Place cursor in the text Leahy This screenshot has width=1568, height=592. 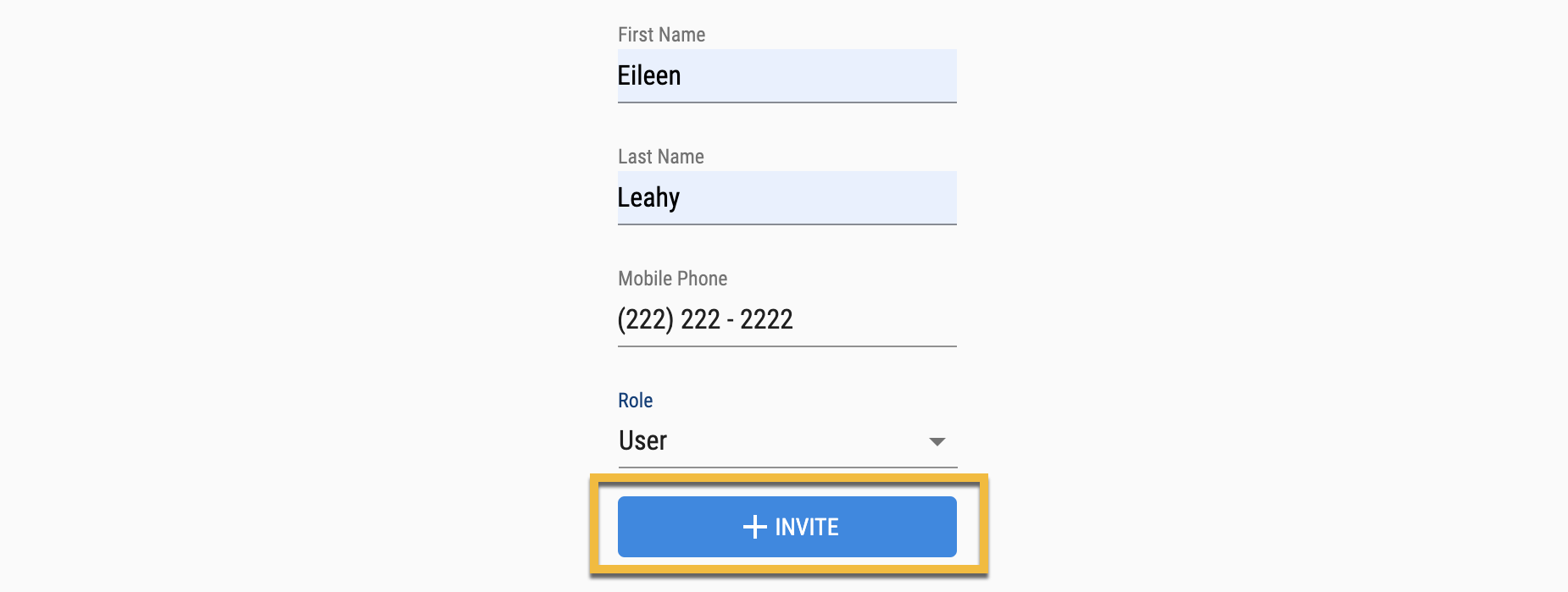[x=648, y=198]
